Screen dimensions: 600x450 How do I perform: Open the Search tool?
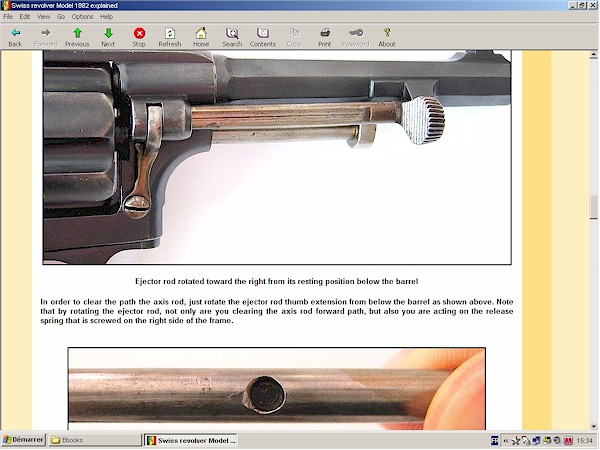(232, 38)
